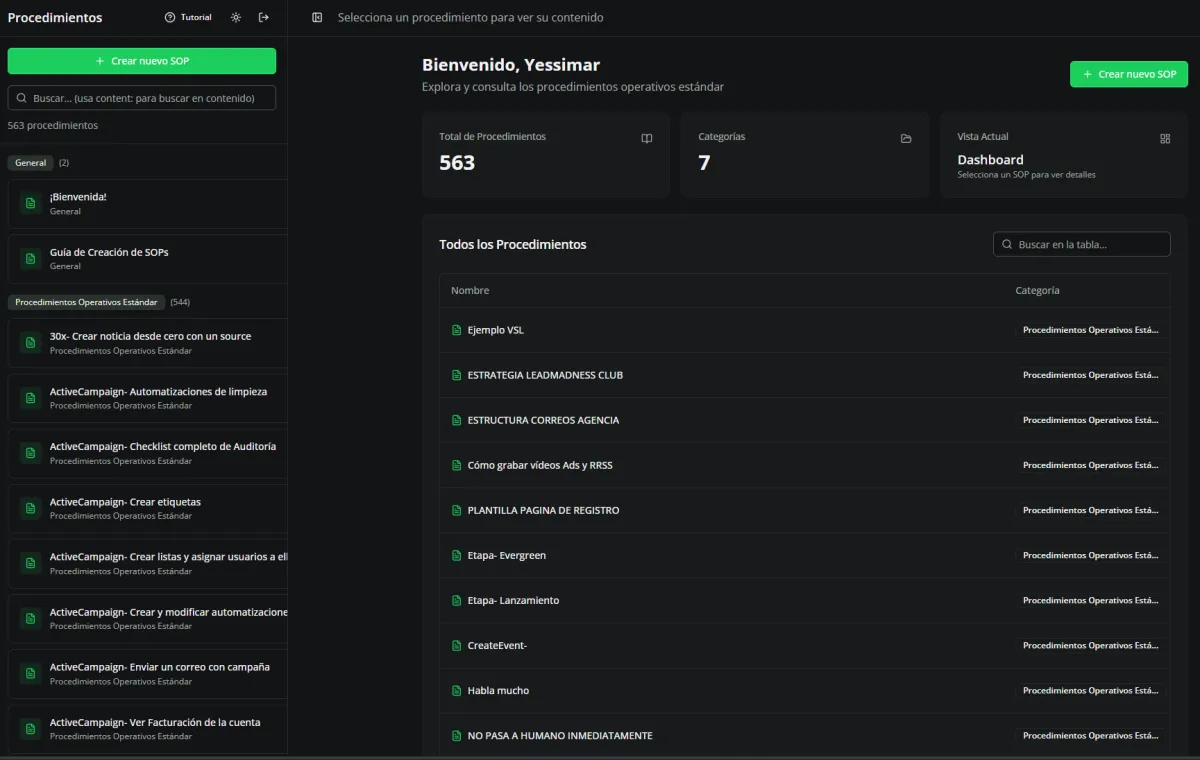Toggle the sidebar panel icon
This screenshot has height=760, width=1200.
click(x=317, y=18)
